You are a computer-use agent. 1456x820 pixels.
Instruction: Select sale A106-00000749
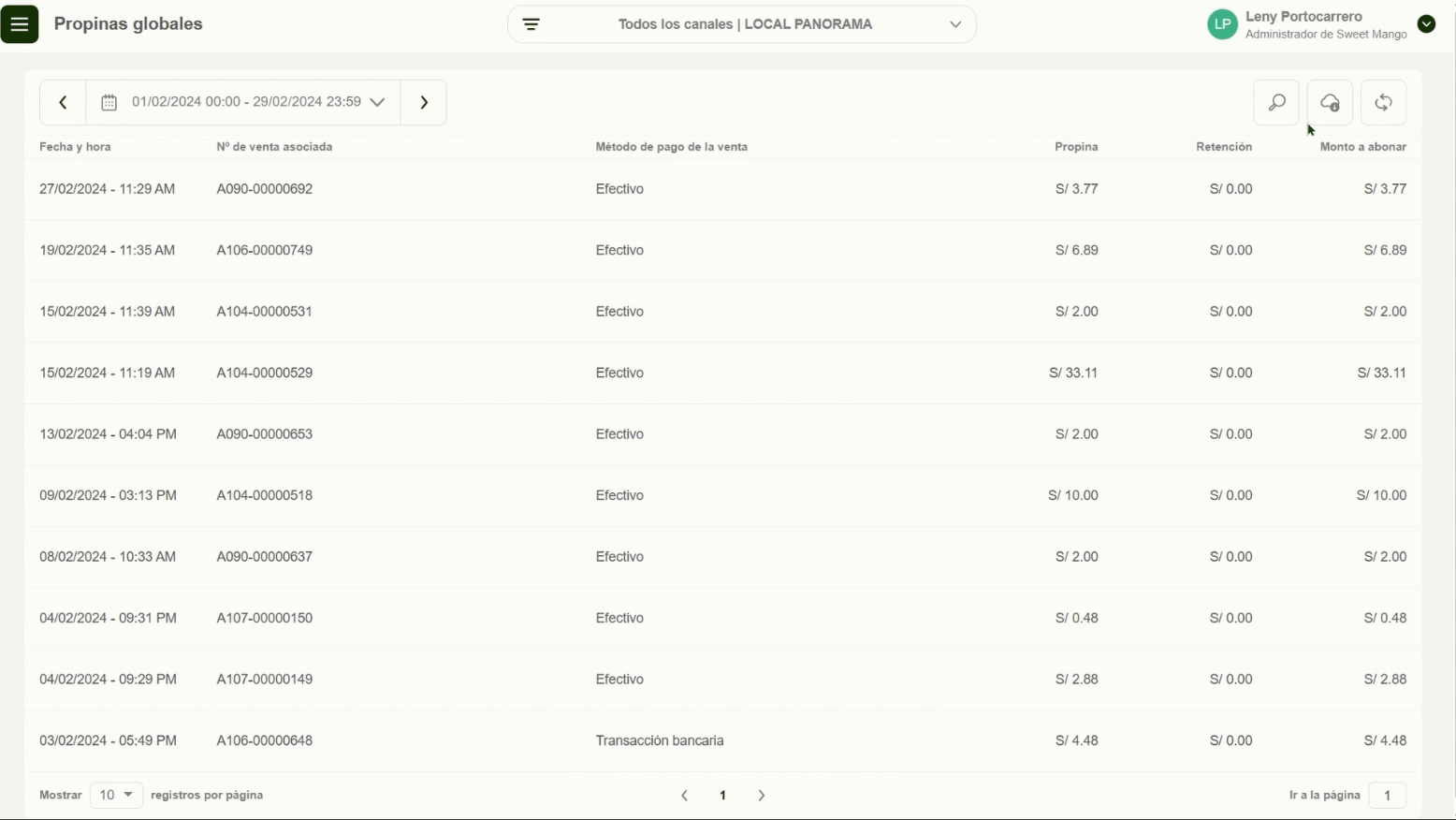265,250
